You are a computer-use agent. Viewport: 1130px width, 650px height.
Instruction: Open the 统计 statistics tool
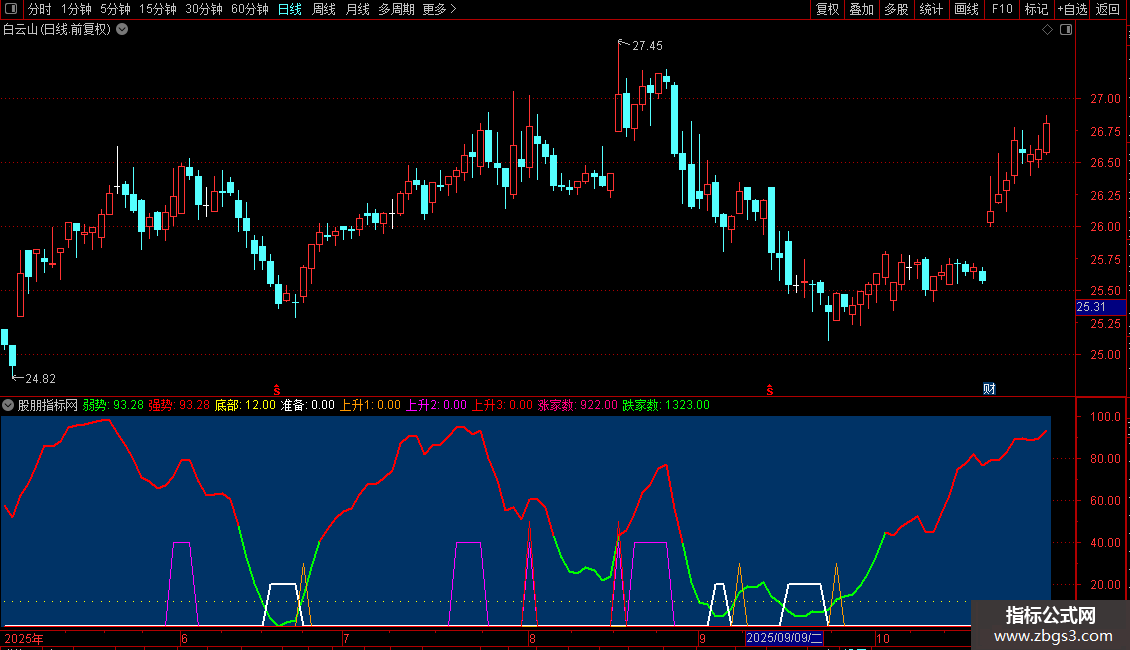[x=930, y=9]
